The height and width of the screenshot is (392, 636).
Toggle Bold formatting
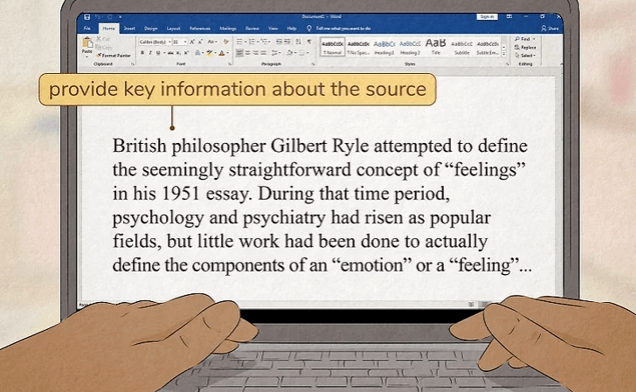tap(142, 53)
